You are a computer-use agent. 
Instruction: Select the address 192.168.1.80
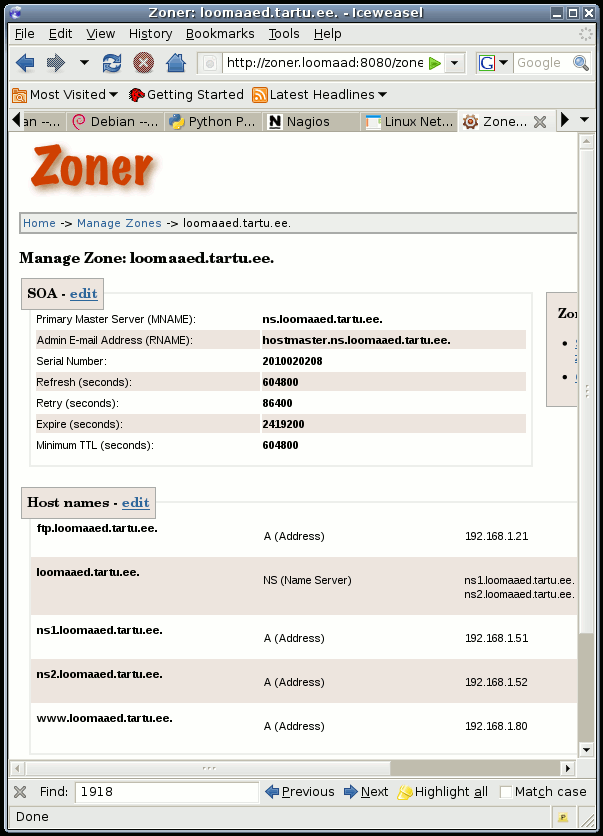[496, 726]
